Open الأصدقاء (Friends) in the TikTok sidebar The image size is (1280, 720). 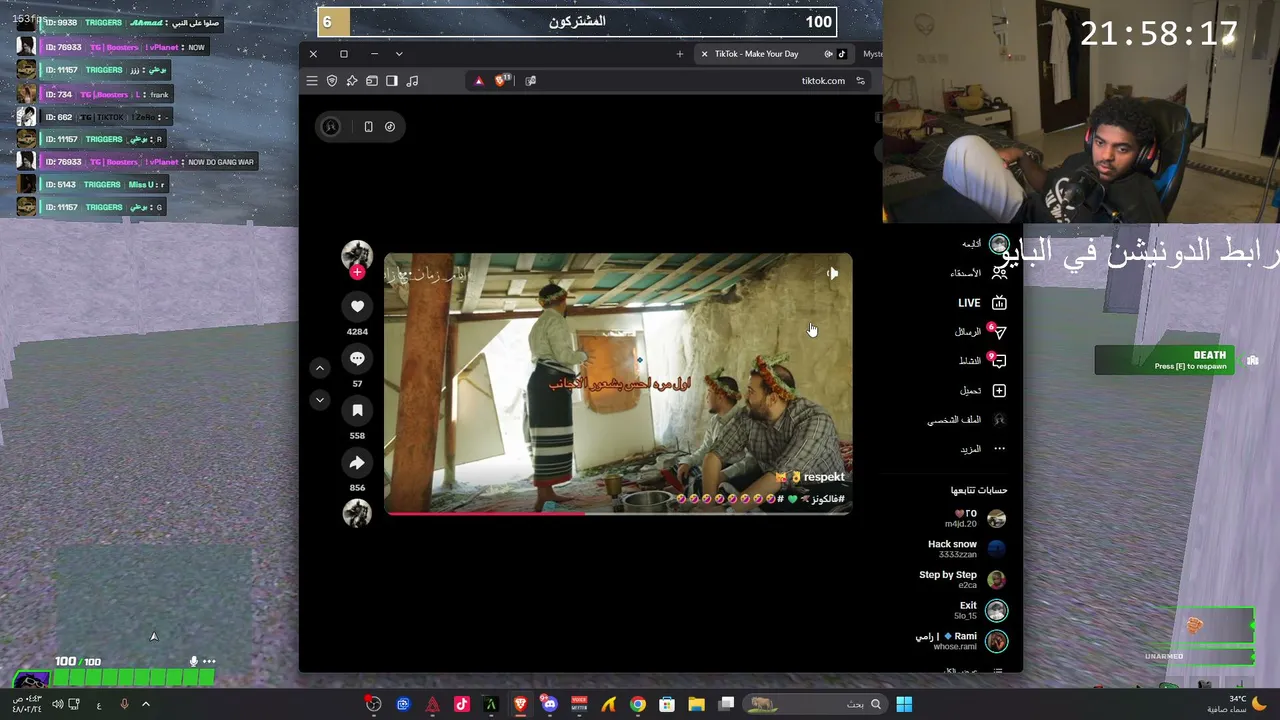pos(978,273)
